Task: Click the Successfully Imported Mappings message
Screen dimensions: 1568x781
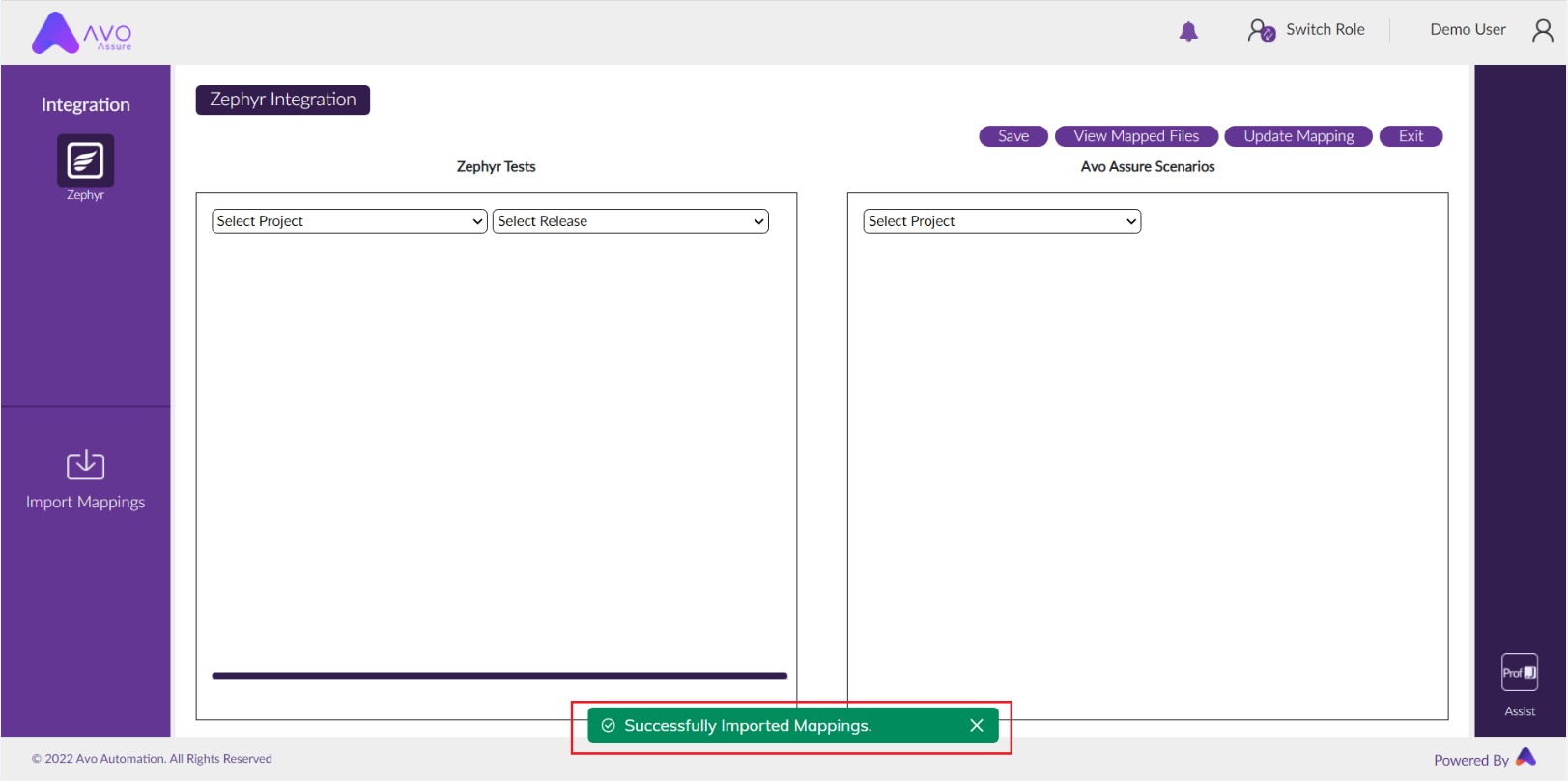Action: [748, 726]
